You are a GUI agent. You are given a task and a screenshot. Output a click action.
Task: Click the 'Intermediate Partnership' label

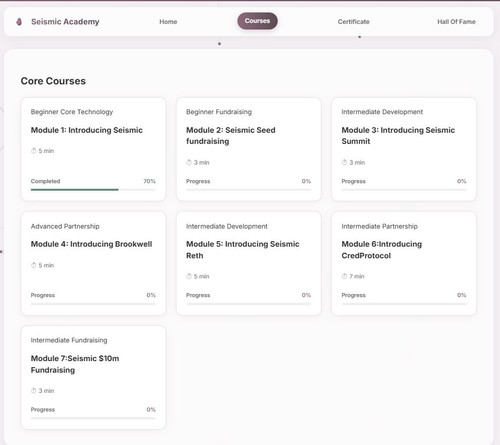379,226
